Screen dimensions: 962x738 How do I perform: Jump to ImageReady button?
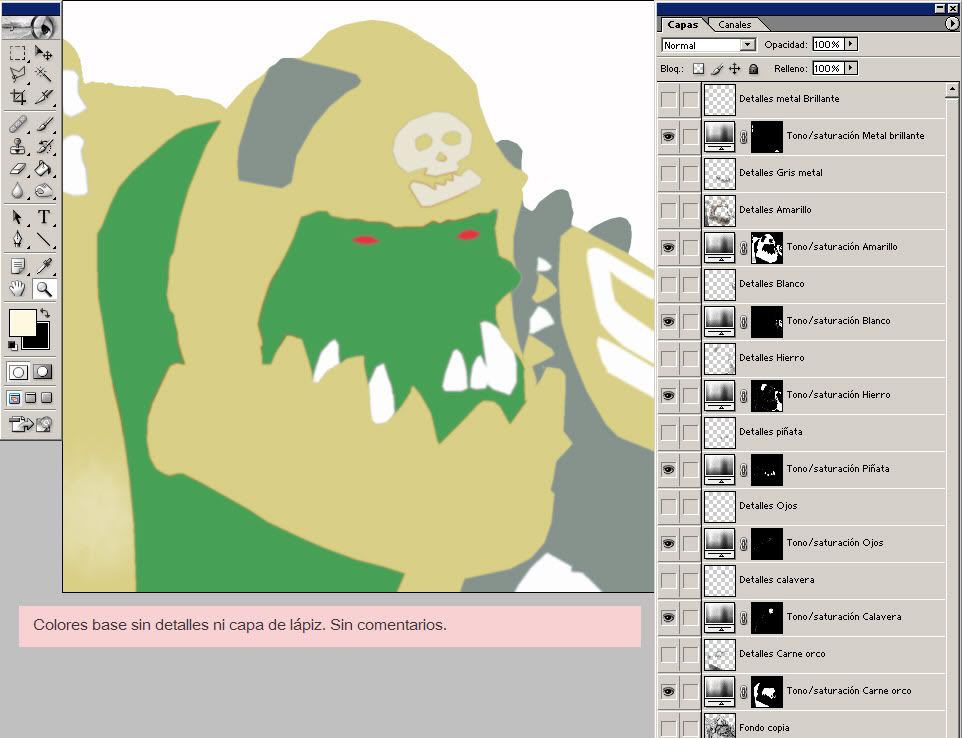pos(30,423)
